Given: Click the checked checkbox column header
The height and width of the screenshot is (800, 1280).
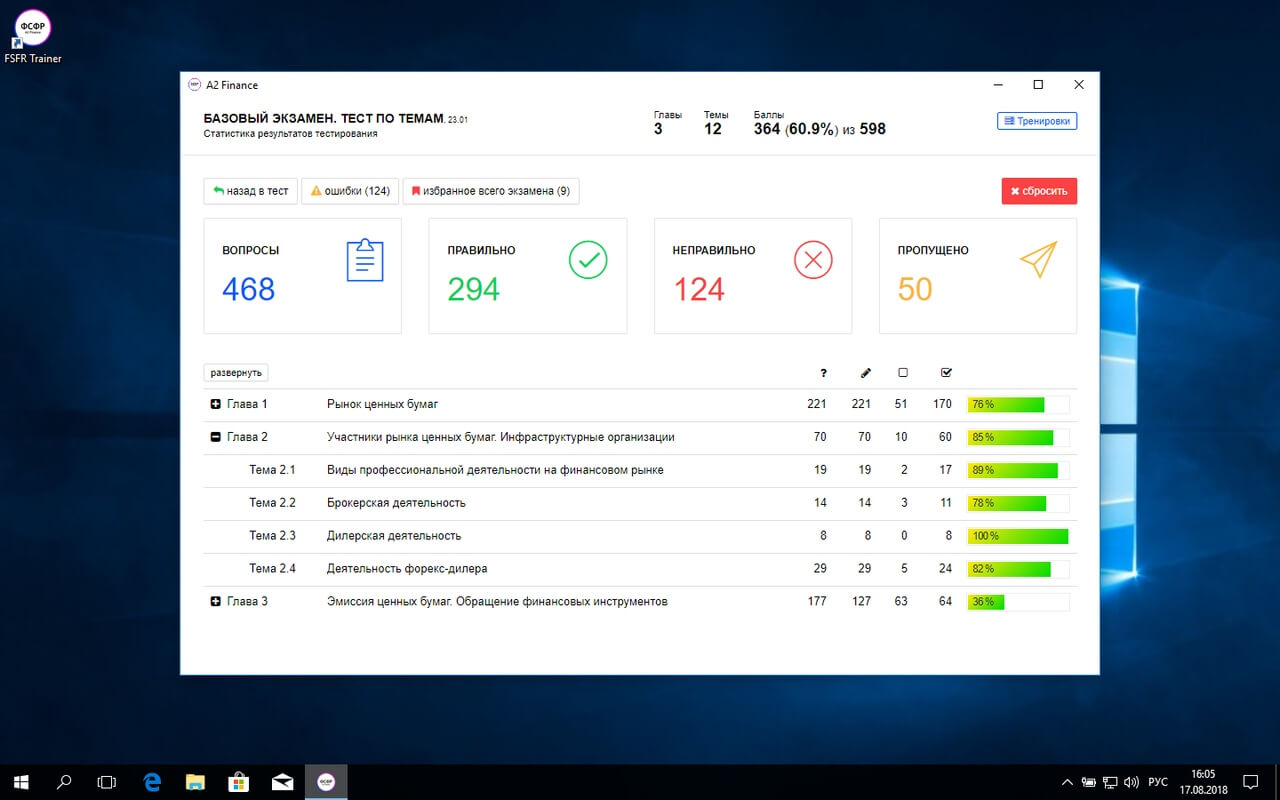Looking at the screenshot, I should [946, 373].
